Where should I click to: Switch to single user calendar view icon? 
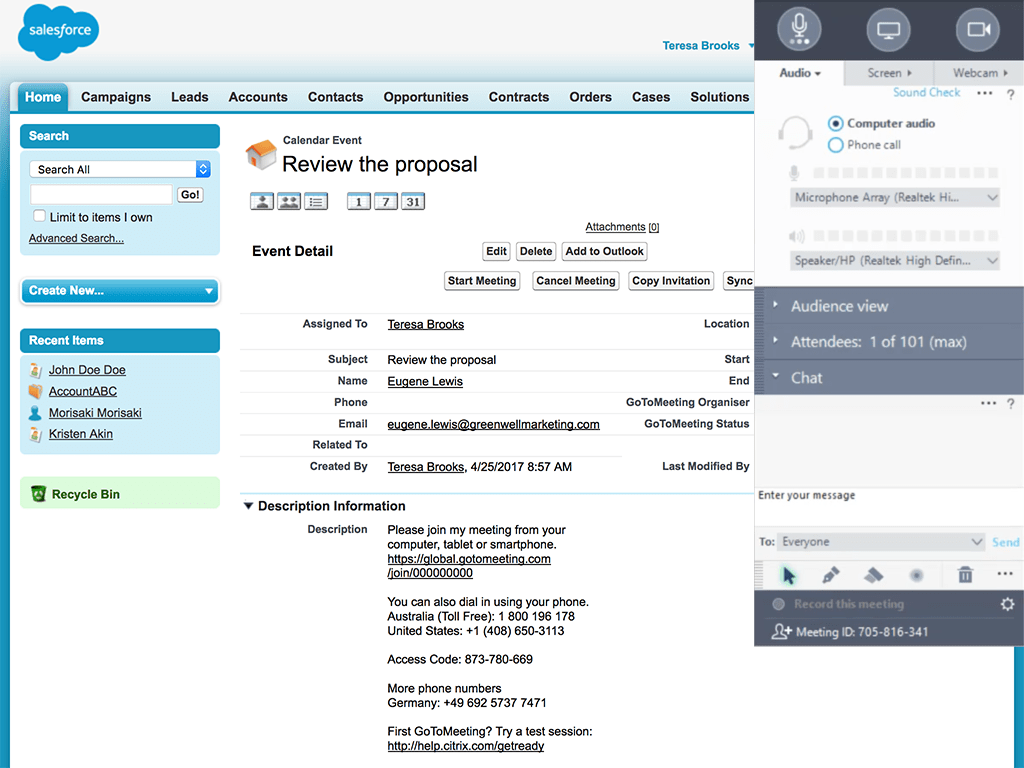pos(262,202)
